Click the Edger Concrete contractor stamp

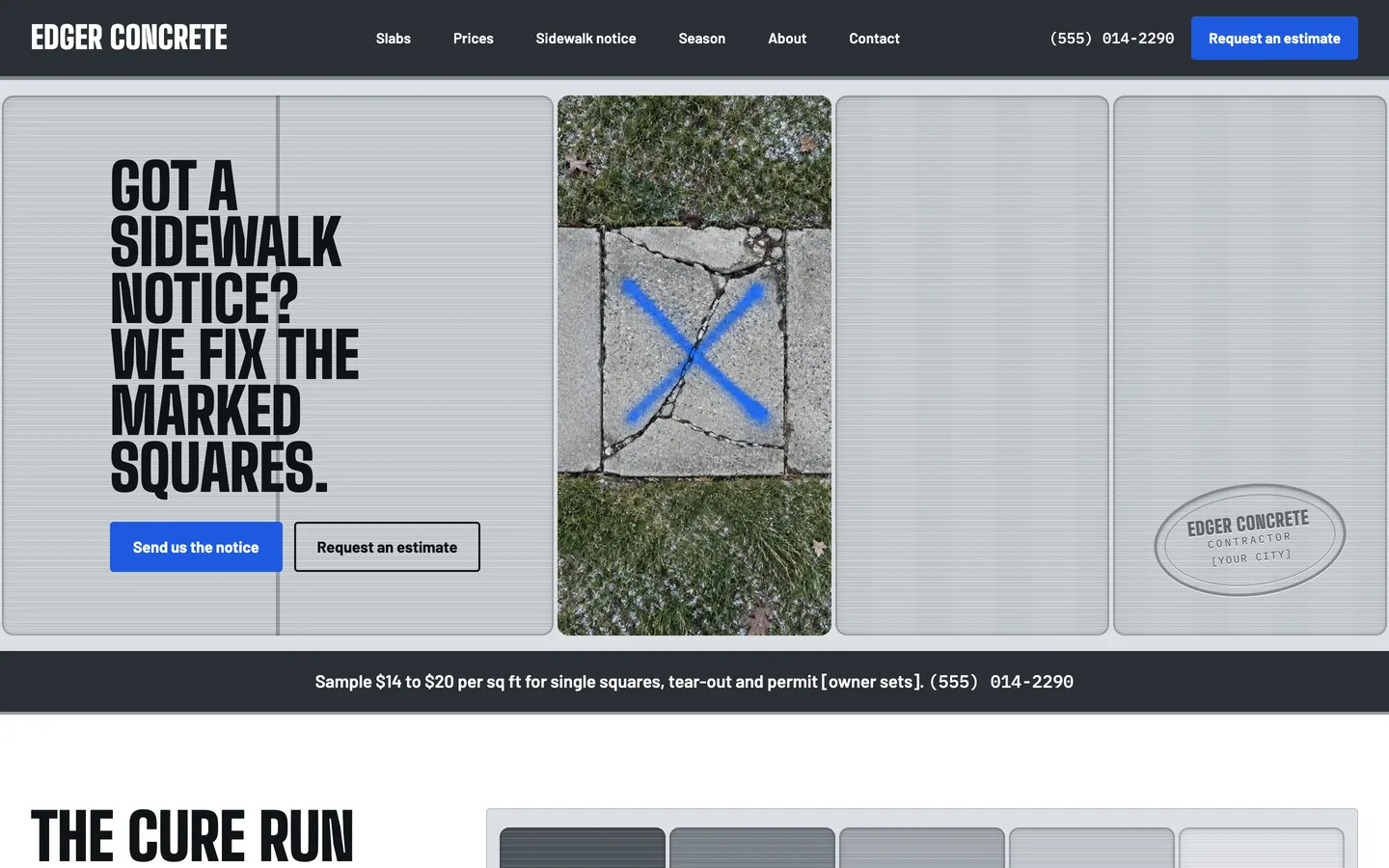[x=1249, y=539]
